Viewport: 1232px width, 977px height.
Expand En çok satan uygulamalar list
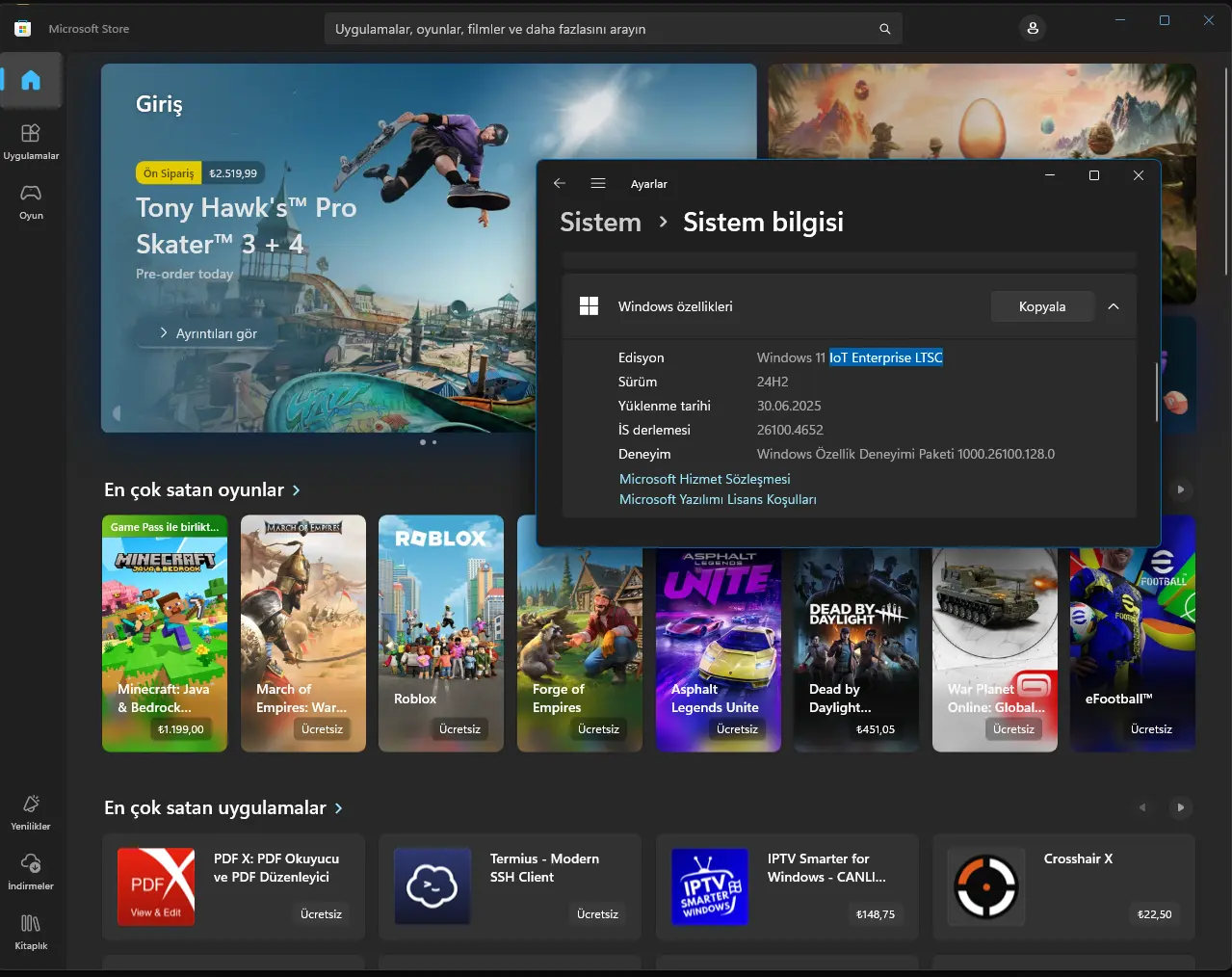[x=223, y=807]
